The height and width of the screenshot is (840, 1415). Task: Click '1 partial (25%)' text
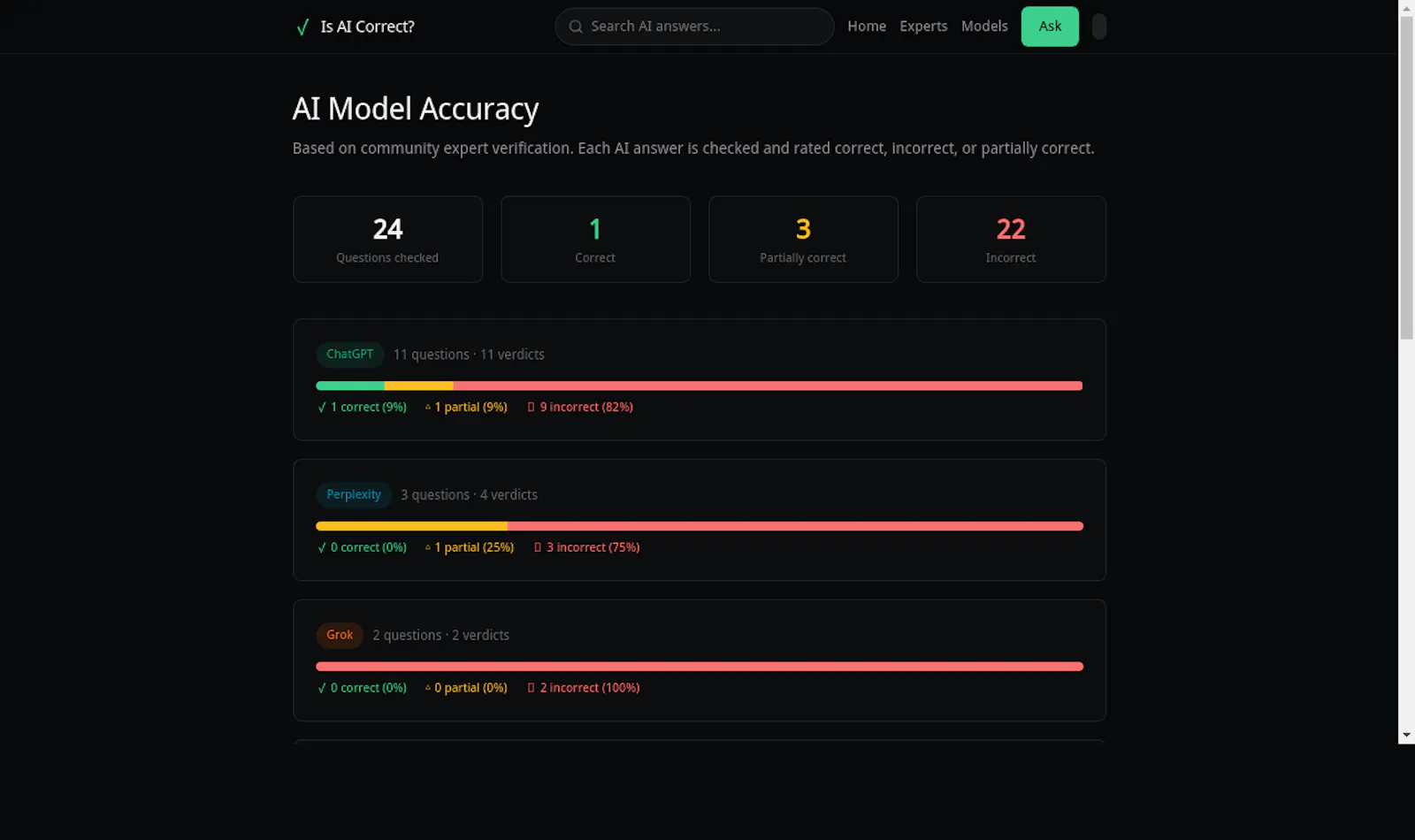click(x=474, y=548)
